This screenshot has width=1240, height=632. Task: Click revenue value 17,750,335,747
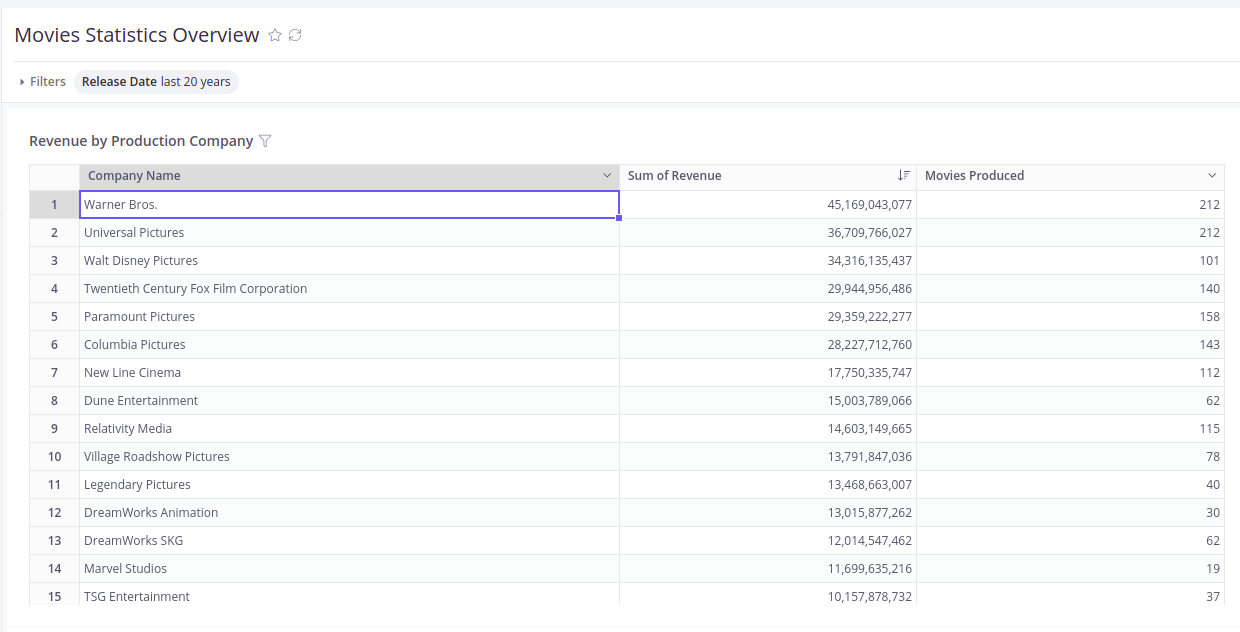click(x=768, y=372)
